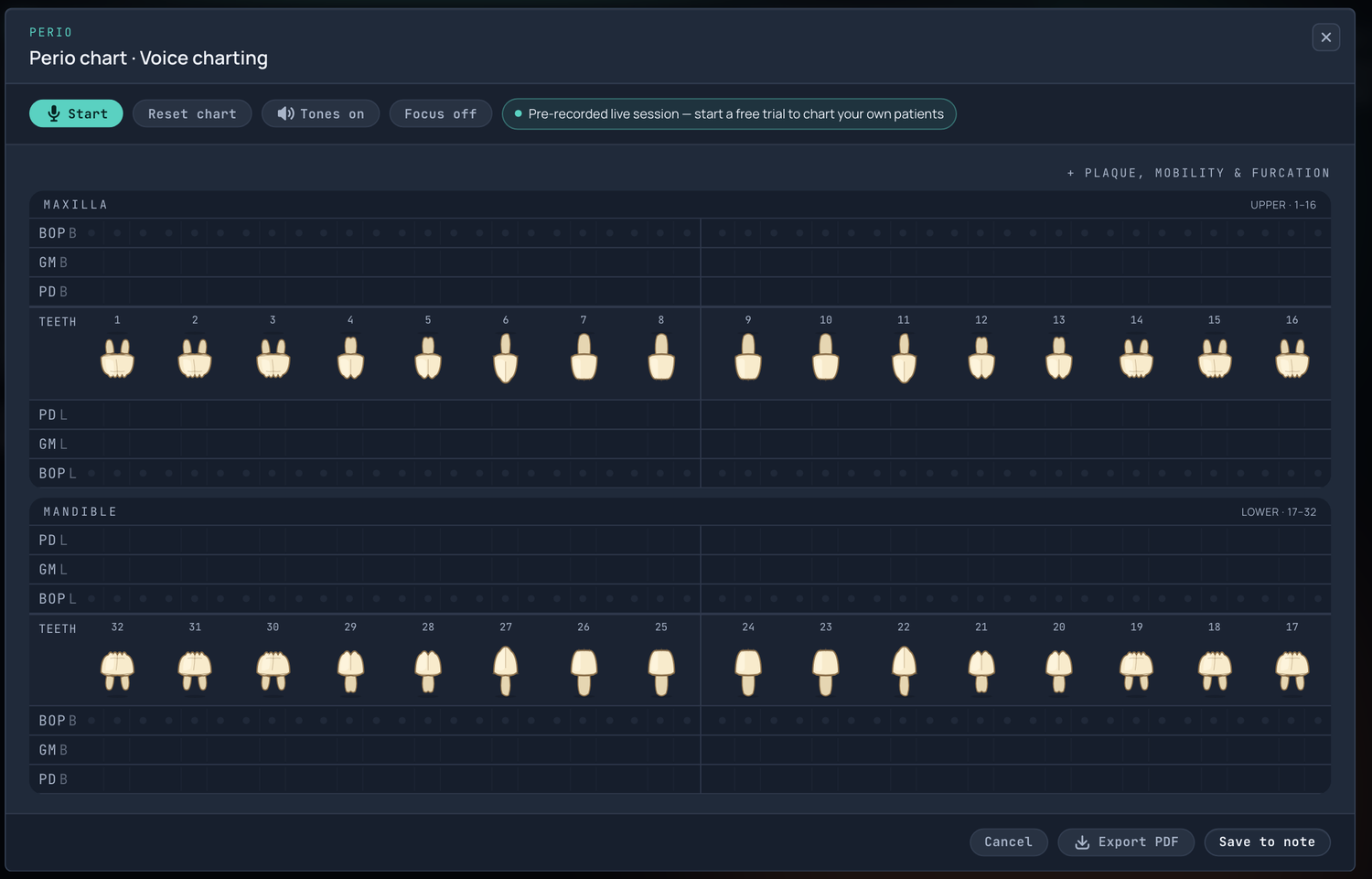Select tooth 4 premolar icon
1372x879 pixels.
coord(350,358)
